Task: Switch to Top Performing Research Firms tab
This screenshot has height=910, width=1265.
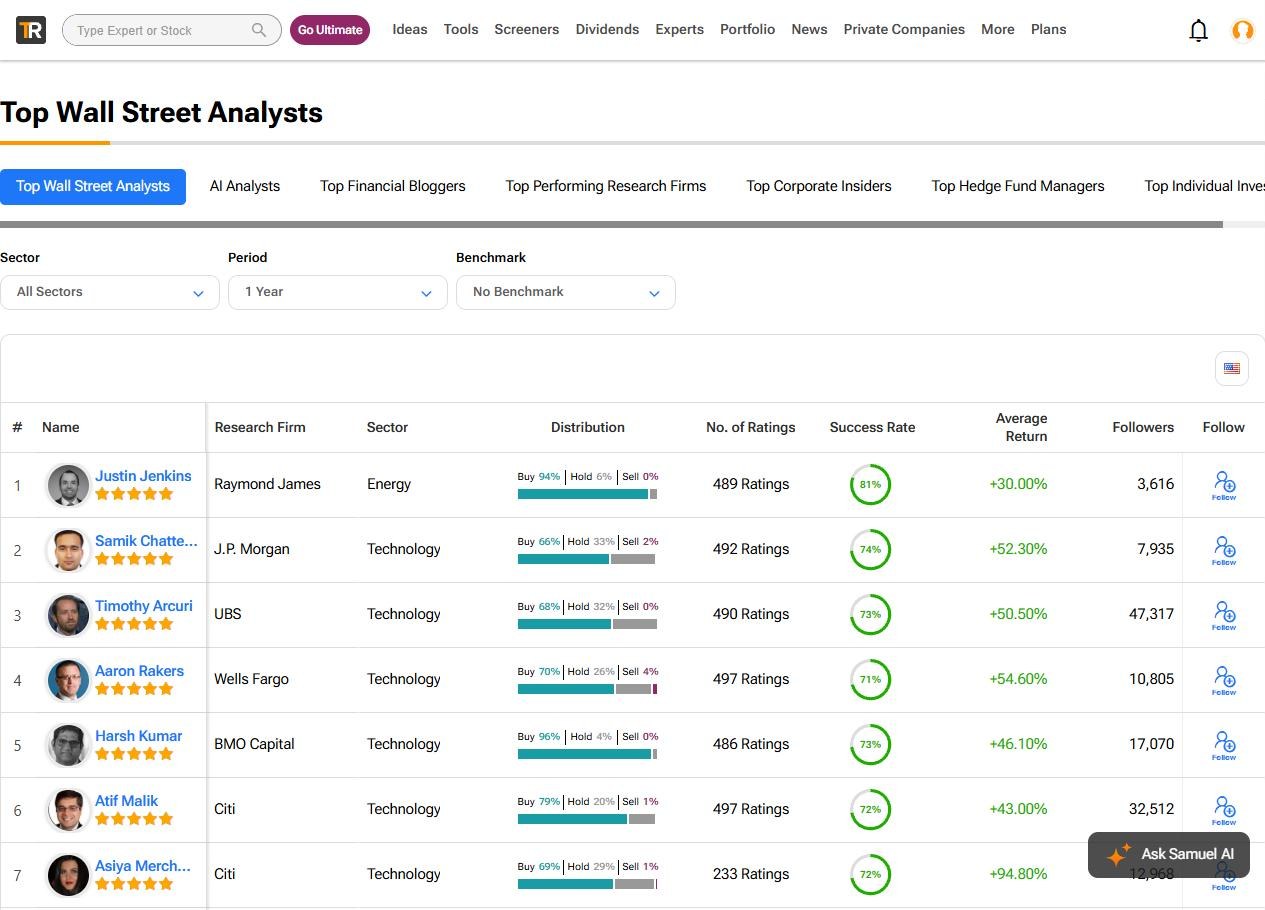Action: coord(606,186)
